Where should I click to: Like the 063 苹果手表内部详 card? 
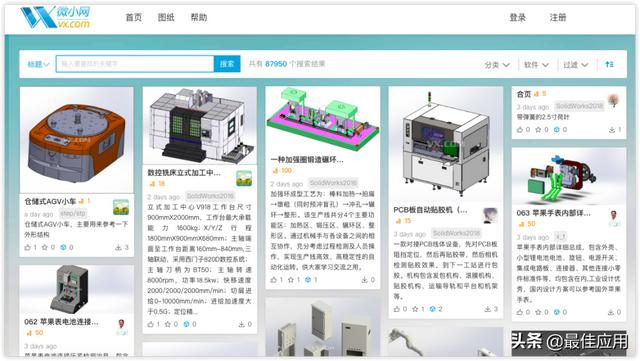point(520,312)
